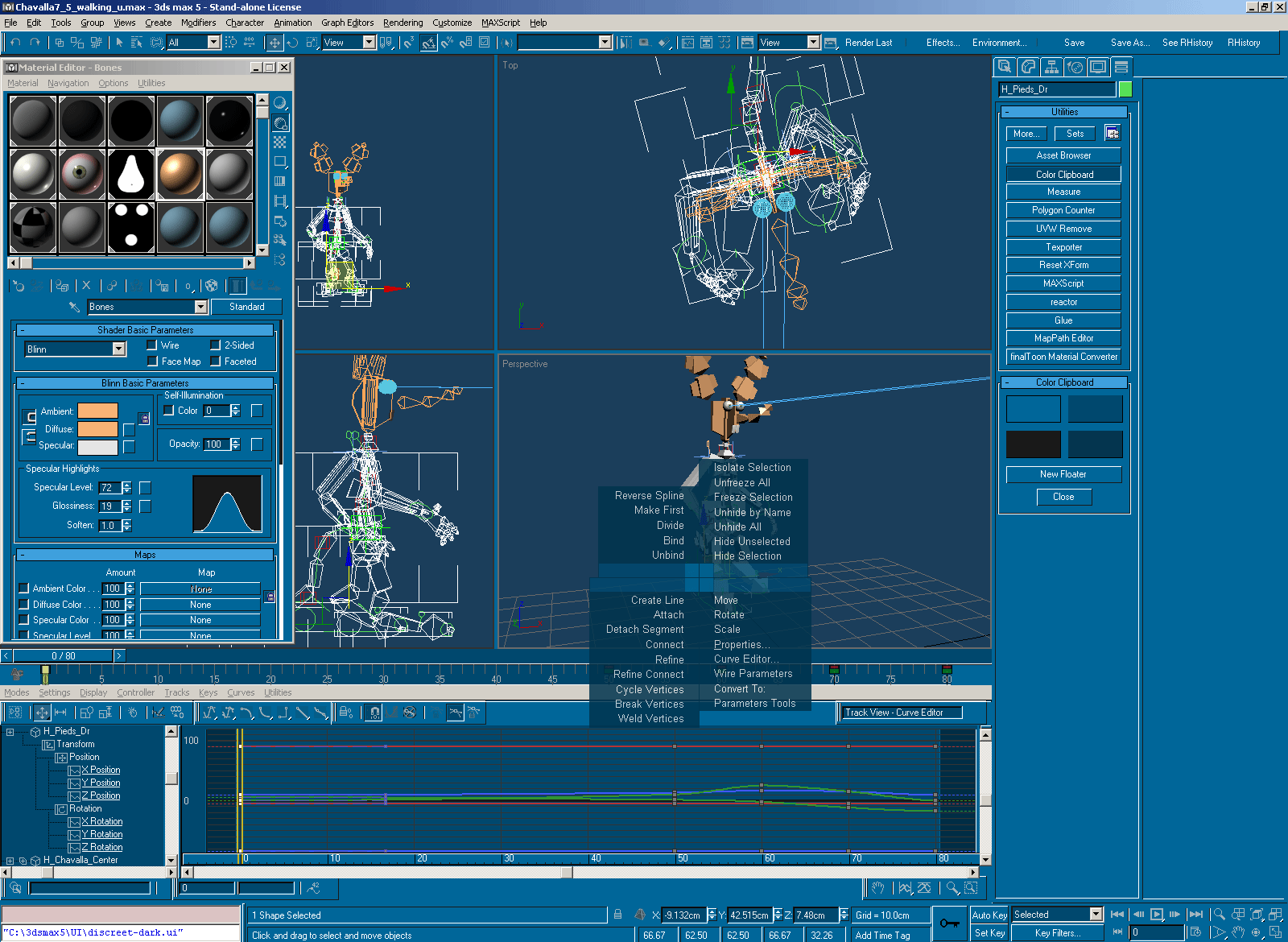Image resolution: width=1288 pixels, height=942 pixels.
Task: Click Pick Material from Object eyedropper
Action: (x=74, y=307)
